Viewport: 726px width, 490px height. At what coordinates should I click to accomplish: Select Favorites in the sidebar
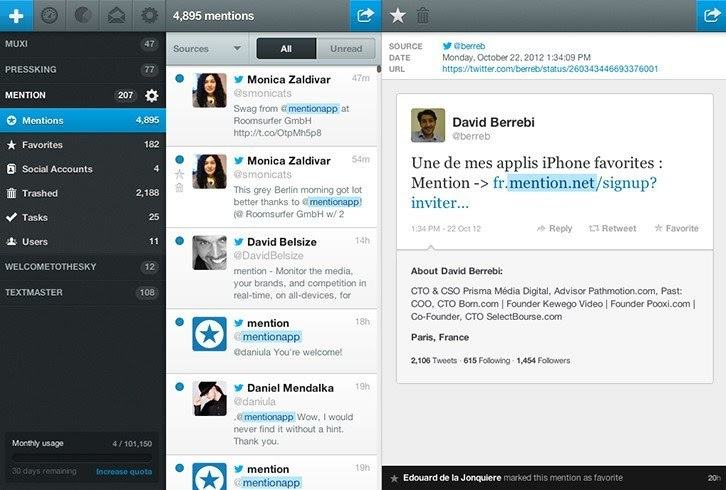coord(82,144)
